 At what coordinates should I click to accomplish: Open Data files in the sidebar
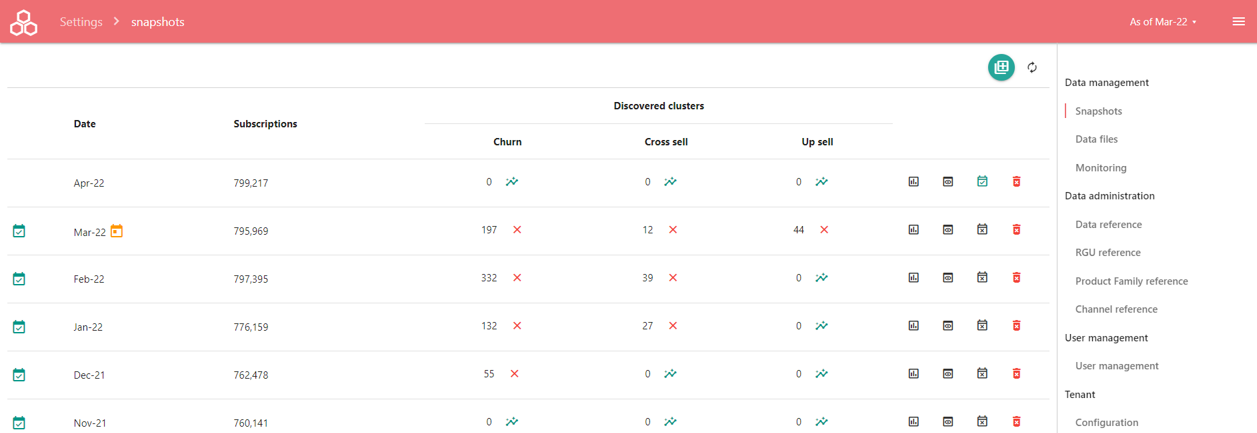click(x=1096, y=140)
